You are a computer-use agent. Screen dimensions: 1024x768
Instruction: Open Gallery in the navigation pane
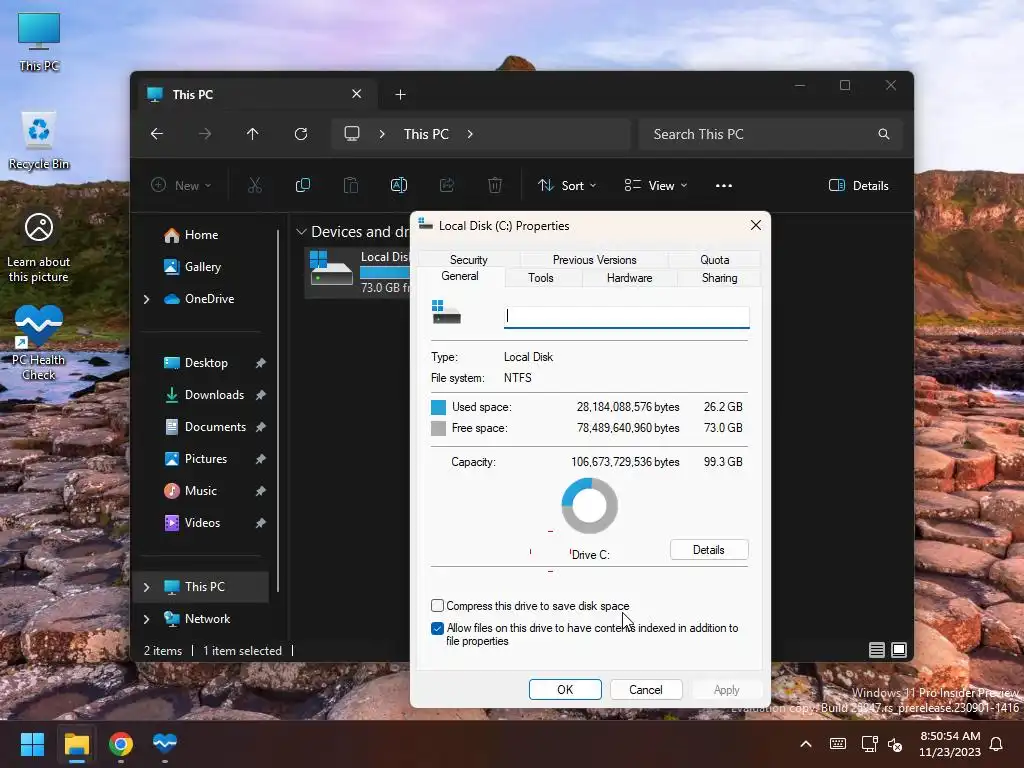(x=202, y=267)
